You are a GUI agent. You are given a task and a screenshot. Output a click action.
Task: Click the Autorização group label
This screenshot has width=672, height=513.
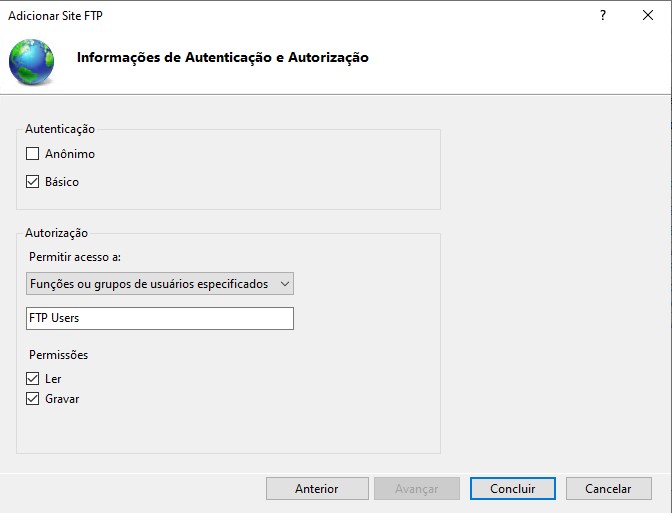57,233
